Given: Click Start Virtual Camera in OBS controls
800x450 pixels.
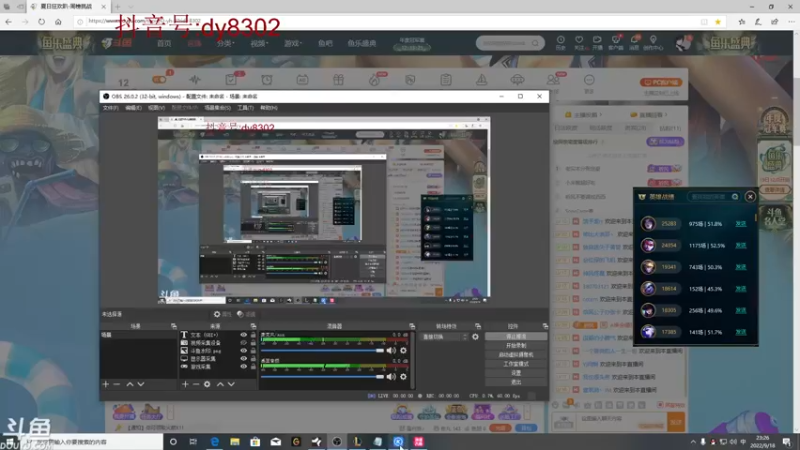Looking at the screenshot, I should (516, 355).
